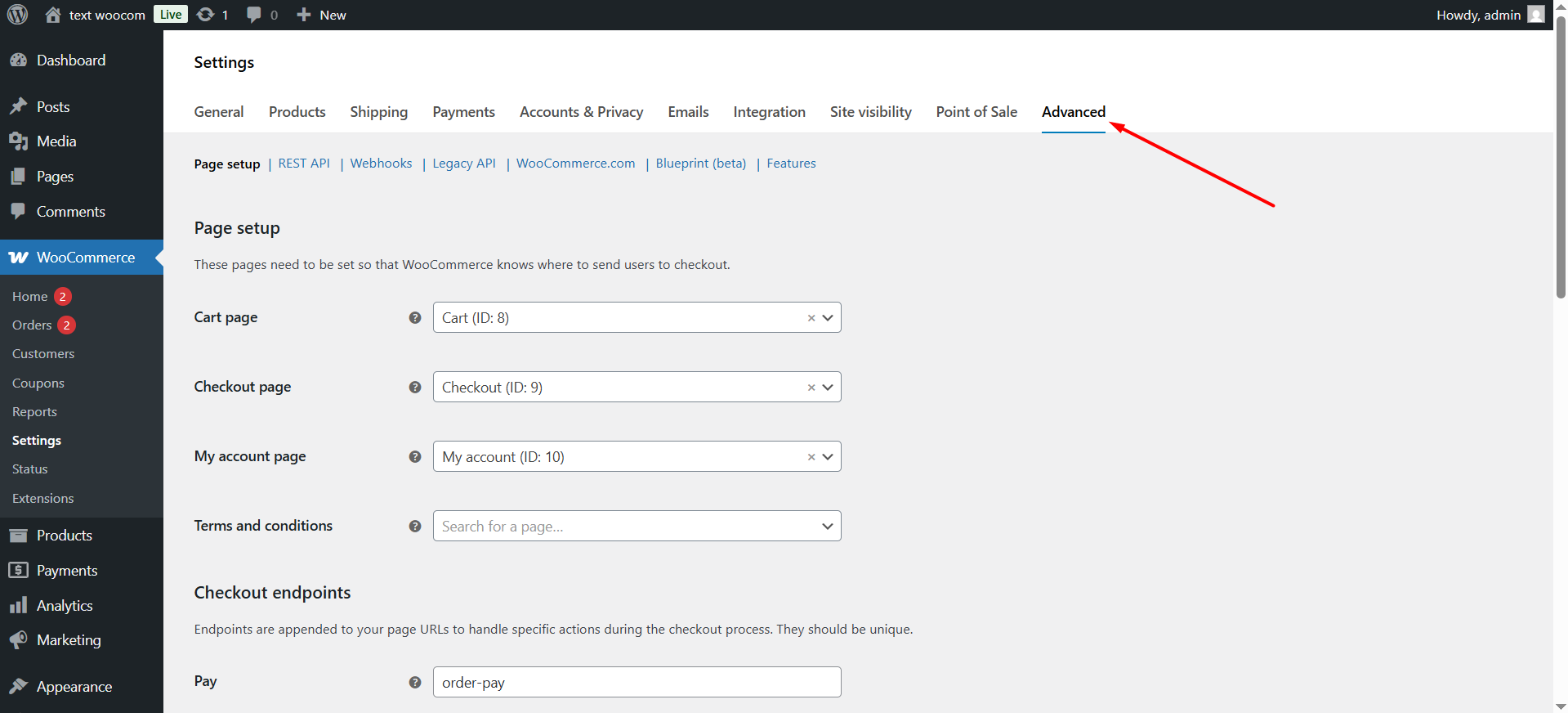Click help tooltip icon for Terms and conditions

tap(415, 527)
